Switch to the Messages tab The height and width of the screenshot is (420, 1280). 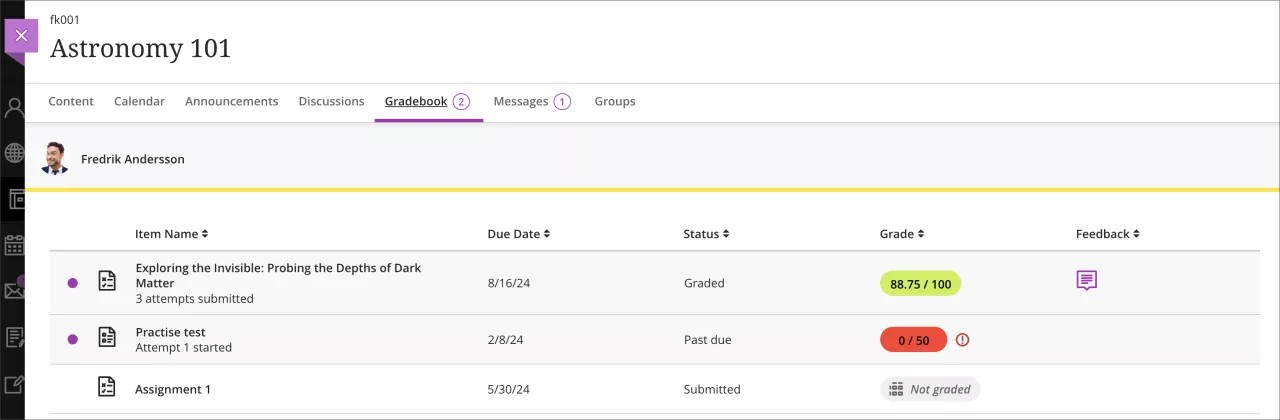(x=521, y=101)
